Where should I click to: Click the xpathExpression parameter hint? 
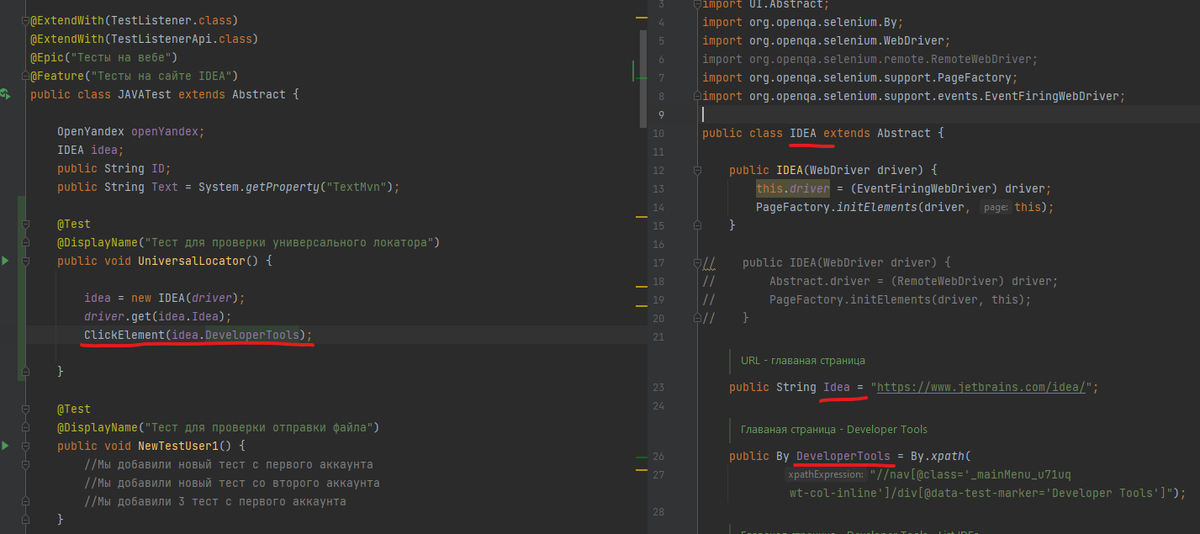tap(826, 475)
